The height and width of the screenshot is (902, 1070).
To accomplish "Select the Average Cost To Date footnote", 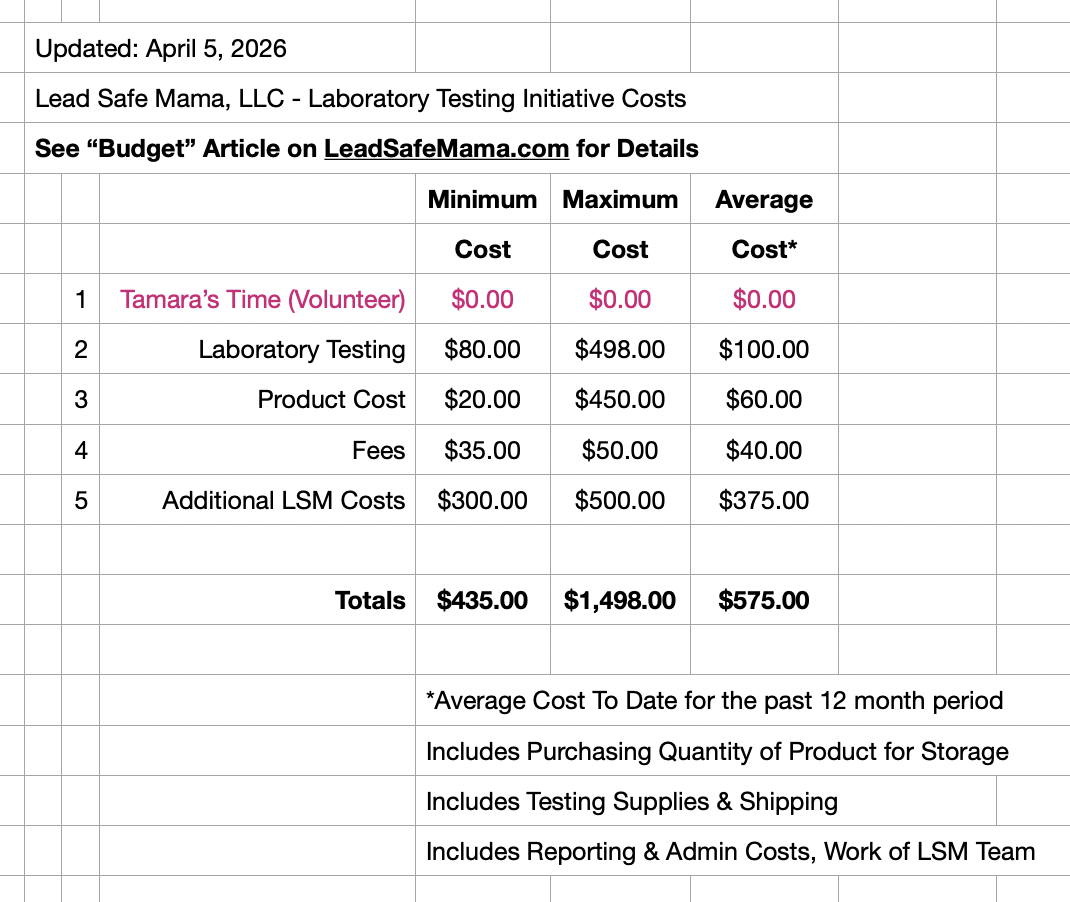I will [714, 700].
